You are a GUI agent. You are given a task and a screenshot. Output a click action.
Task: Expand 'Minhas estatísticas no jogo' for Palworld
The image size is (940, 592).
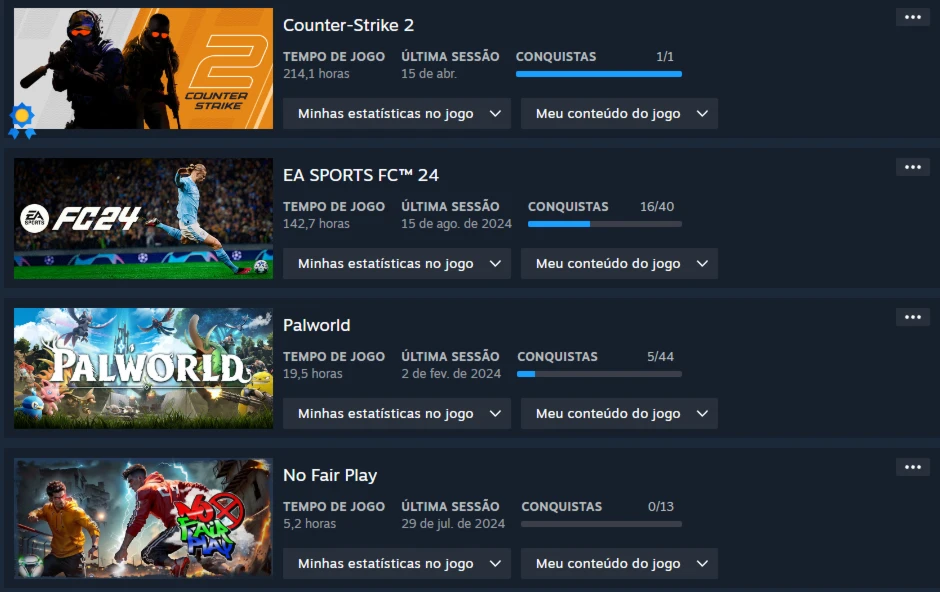pos(397,413)
